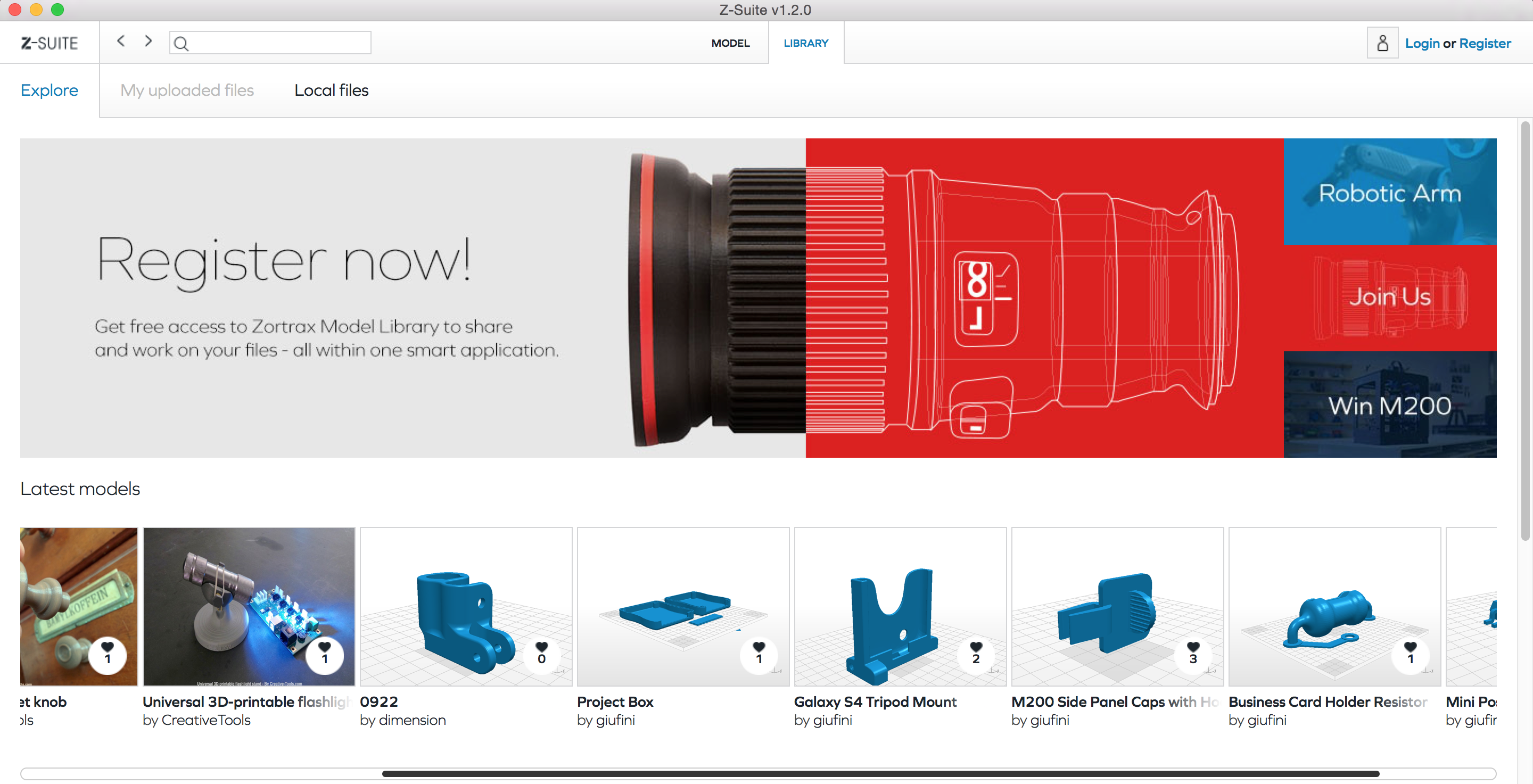1533x784 pixels.
Task: Click the horizontal models scrollbar
Action: pyautogui.click(x=881, y=773)
